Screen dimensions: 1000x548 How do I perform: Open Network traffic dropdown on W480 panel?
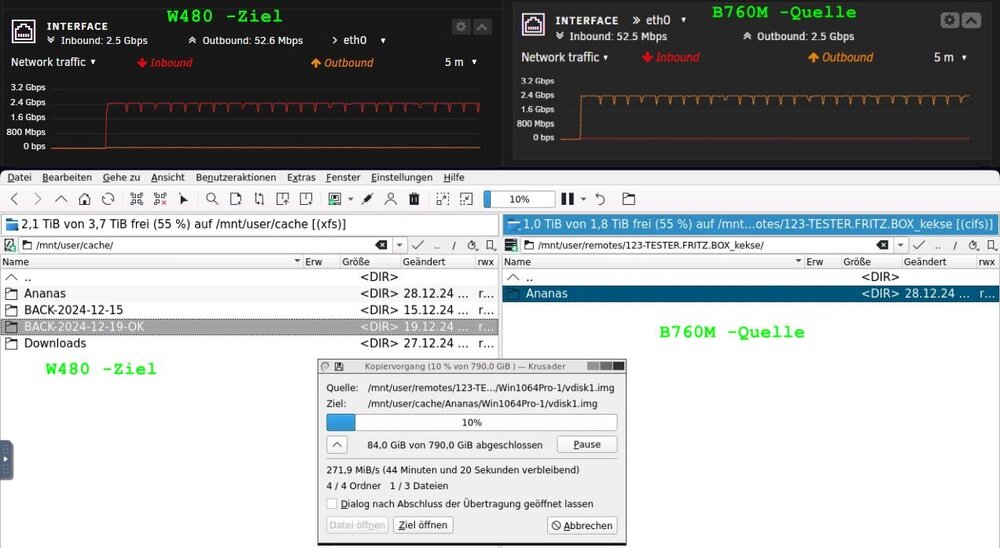point(53,62)
